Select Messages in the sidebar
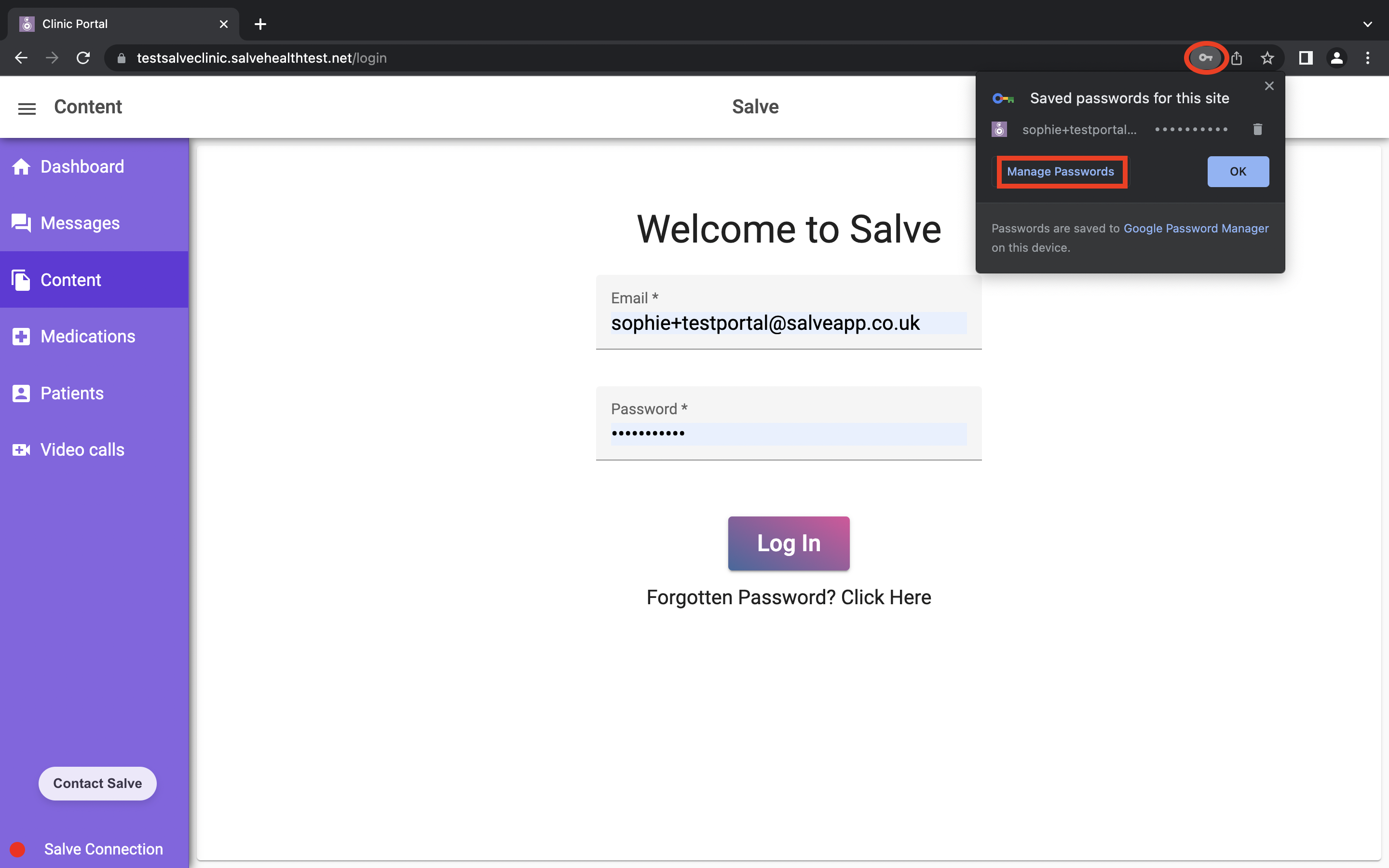The width and height of the screenshot is (1389, 868). click(x=81, y=223)
